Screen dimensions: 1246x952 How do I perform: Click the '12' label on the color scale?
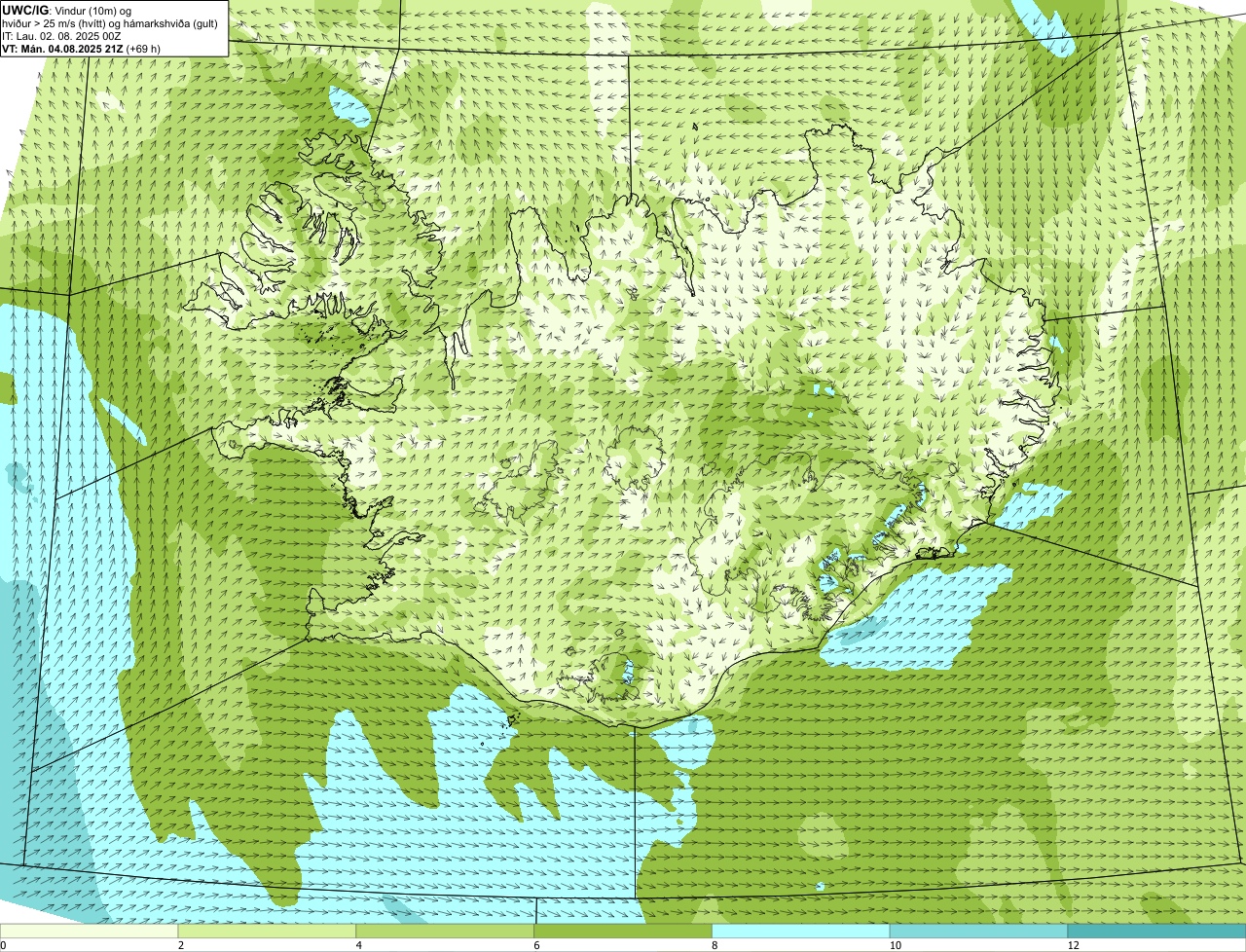point(1073,945)
